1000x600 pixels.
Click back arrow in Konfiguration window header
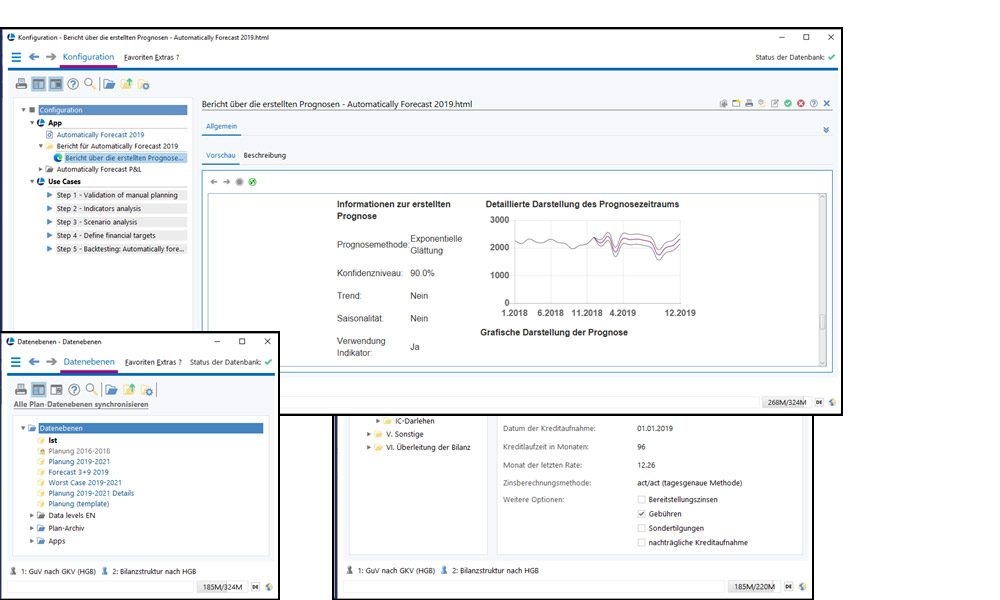[34, 57]
